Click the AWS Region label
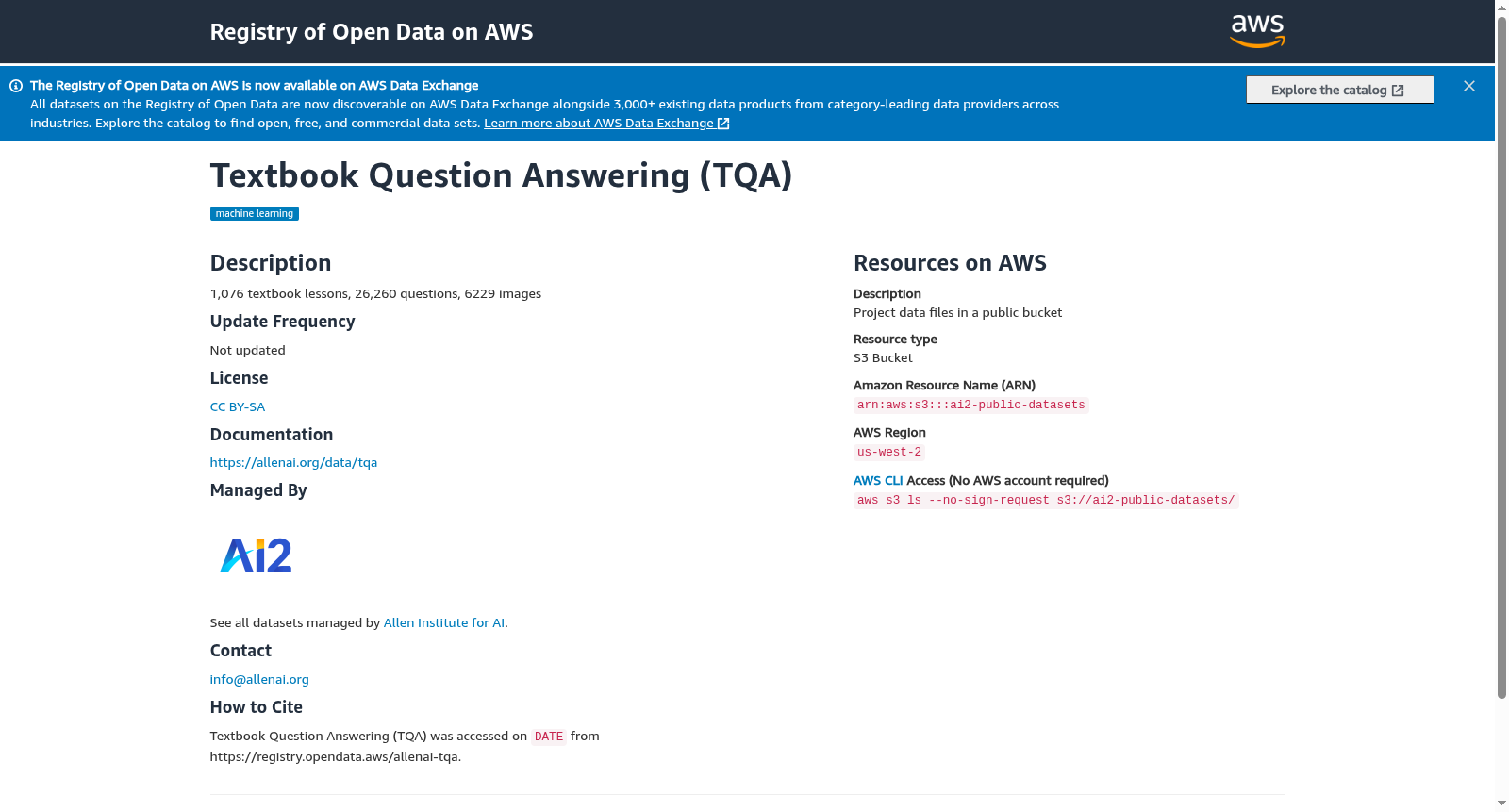 [x=889, y=433]
